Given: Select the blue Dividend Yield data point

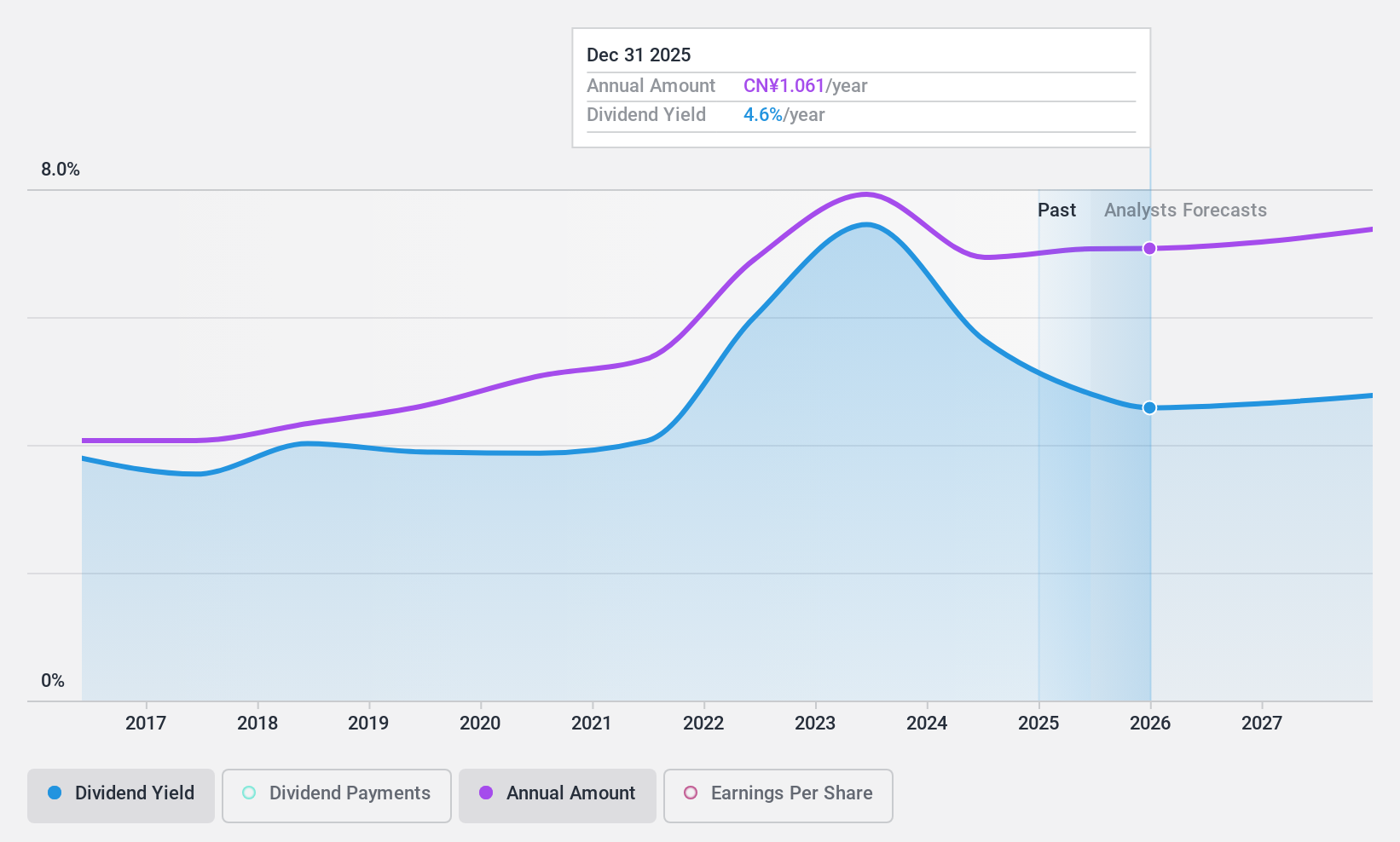Looking at the screenshot, I should tap(1149, 407).
